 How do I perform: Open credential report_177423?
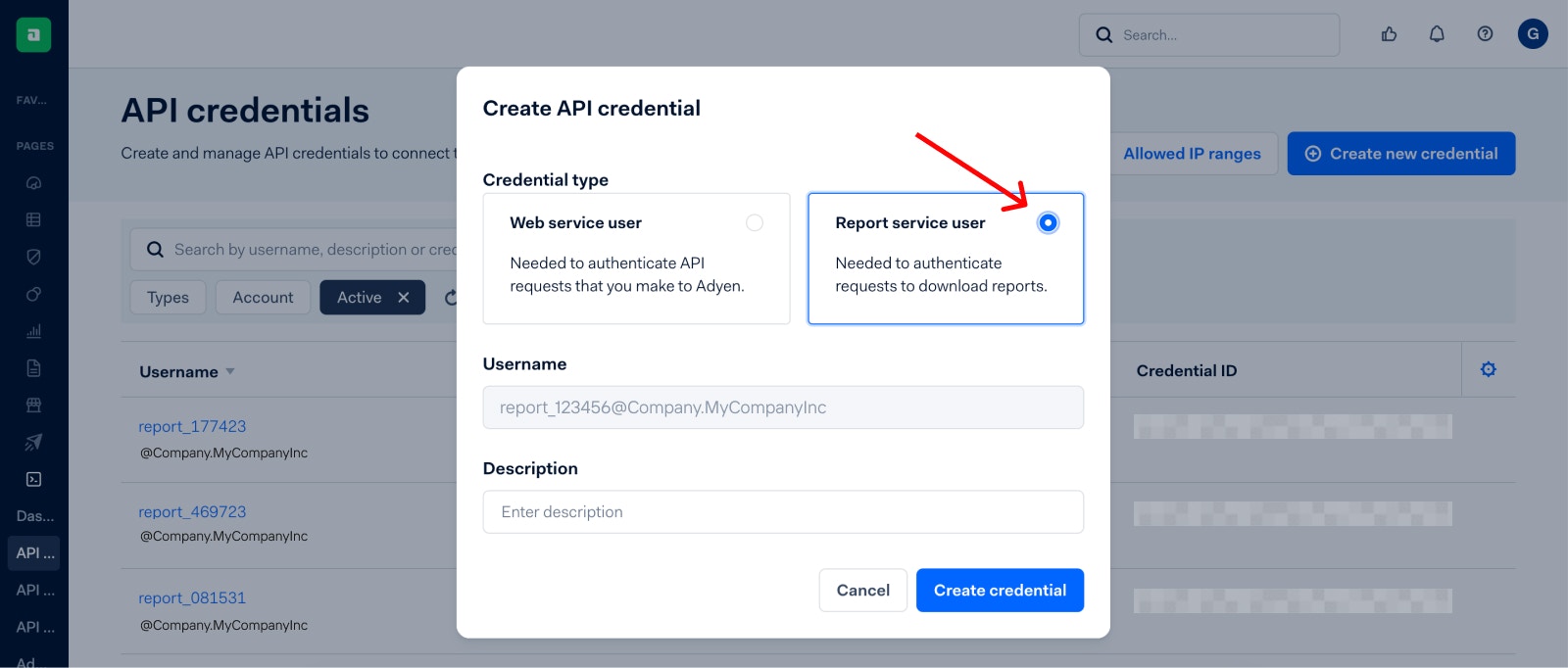pos(192,427)
